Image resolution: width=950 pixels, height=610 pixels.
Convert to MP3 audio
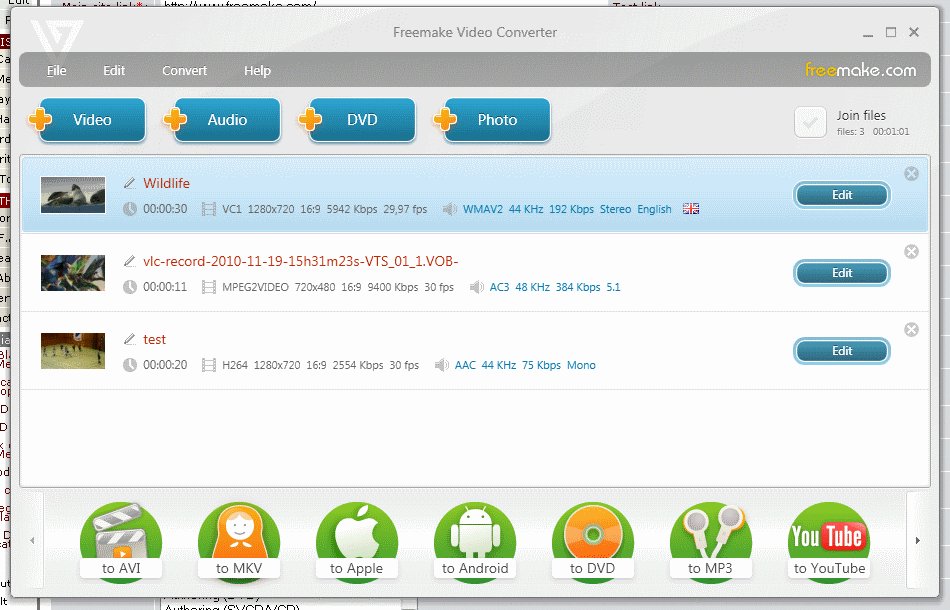[711, 542]
